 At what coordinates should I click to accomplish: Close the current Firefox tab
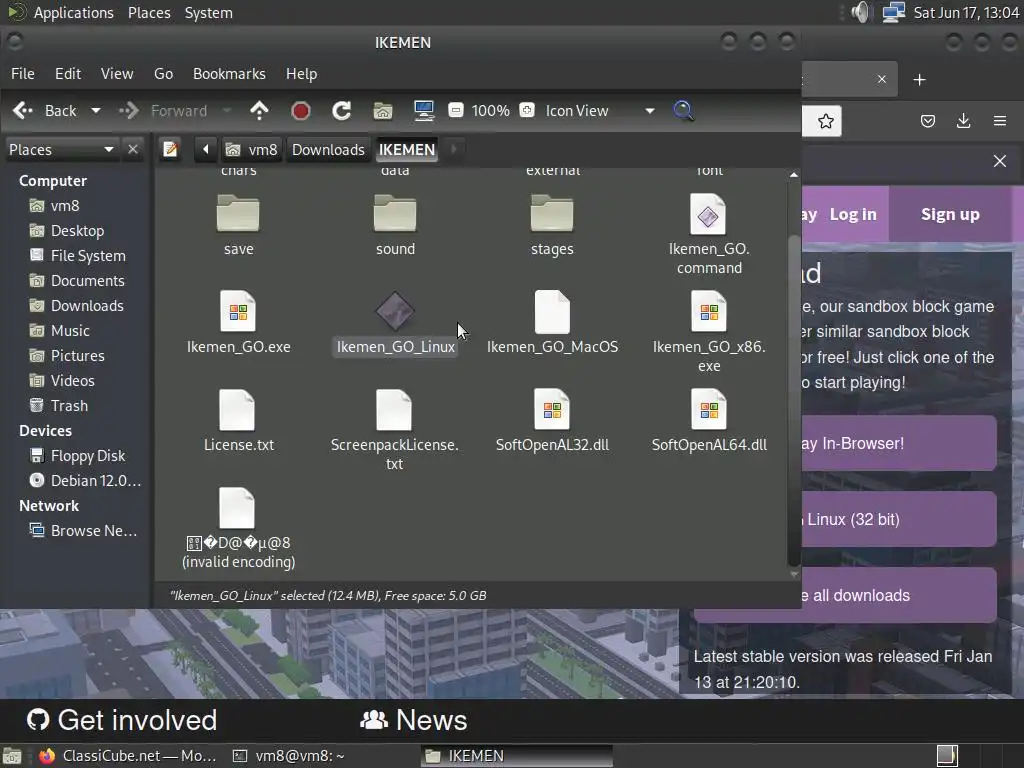tap(882, 79)
